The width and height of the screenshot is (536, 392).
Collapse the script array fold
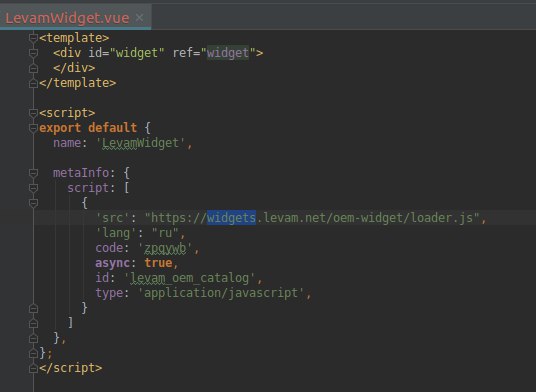click(33, 188)
